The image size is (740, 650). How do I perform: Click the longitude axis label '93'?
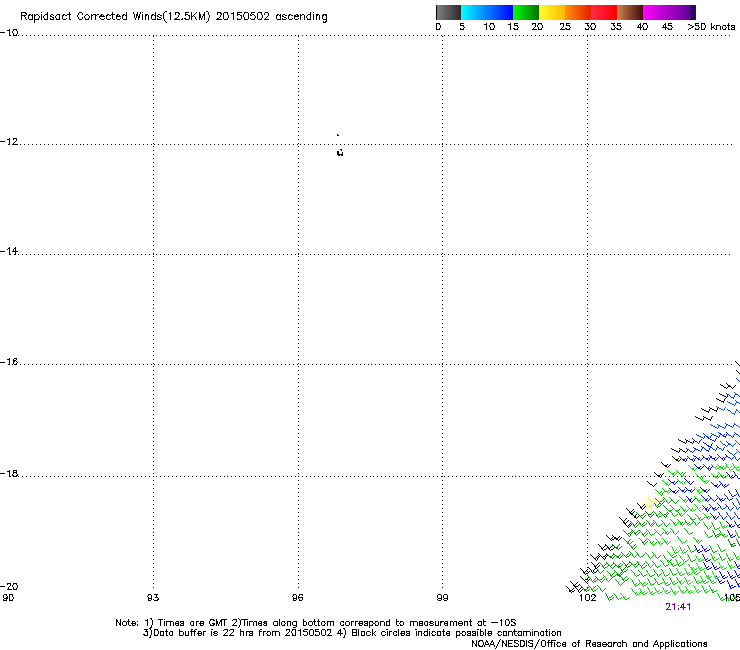[153, 598]
